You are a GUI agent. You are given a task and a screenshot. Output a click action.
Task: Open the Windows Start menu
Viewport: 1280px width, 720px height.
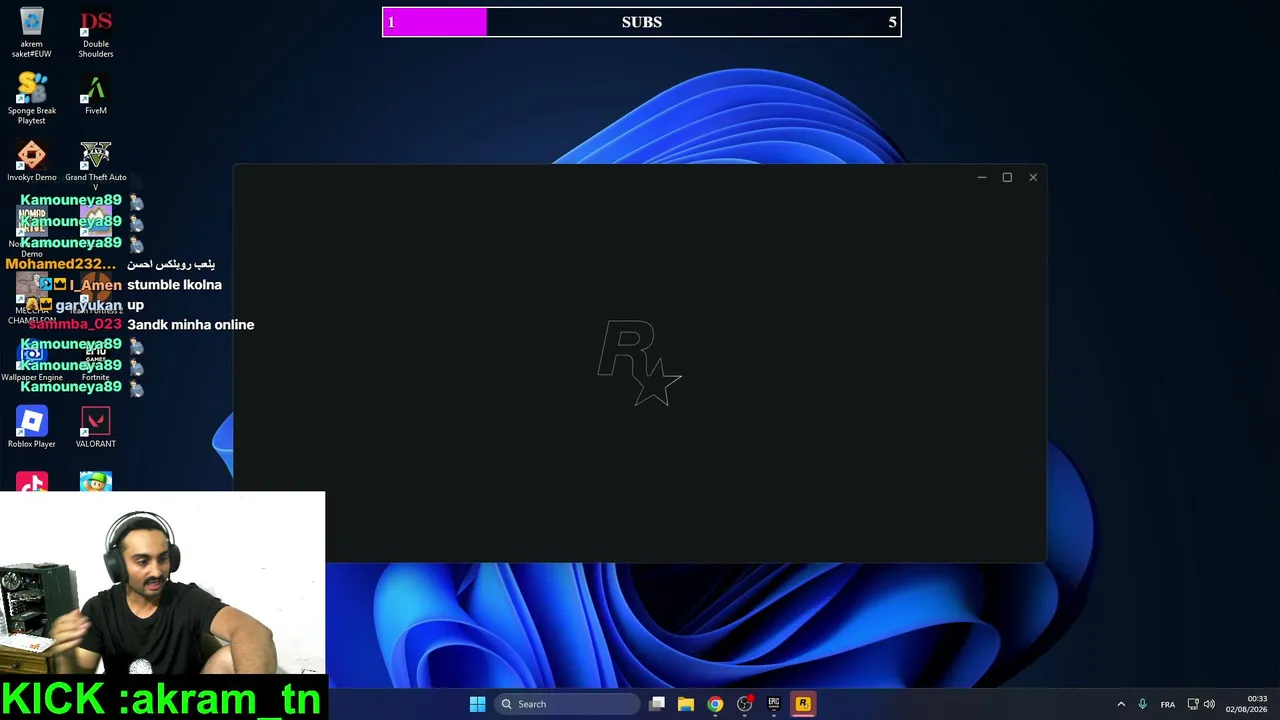[x=477, y=704]
